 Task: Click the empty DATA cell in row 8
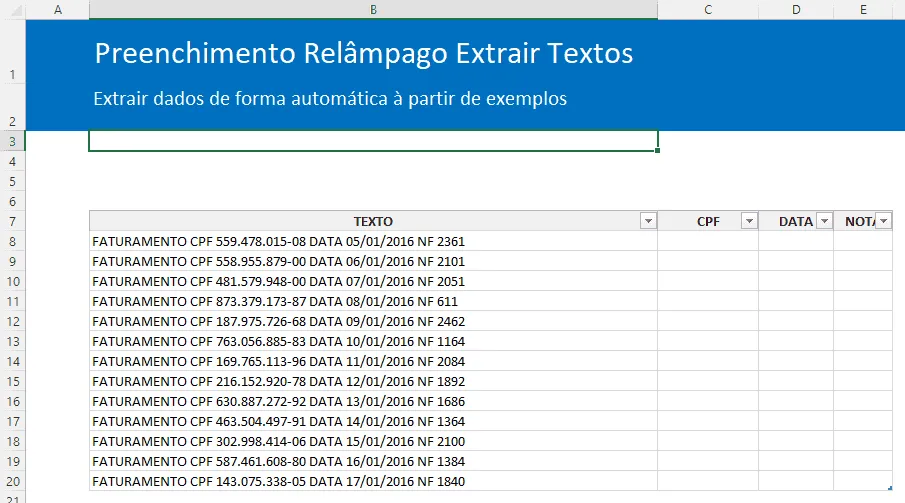[x=796, y=241]
